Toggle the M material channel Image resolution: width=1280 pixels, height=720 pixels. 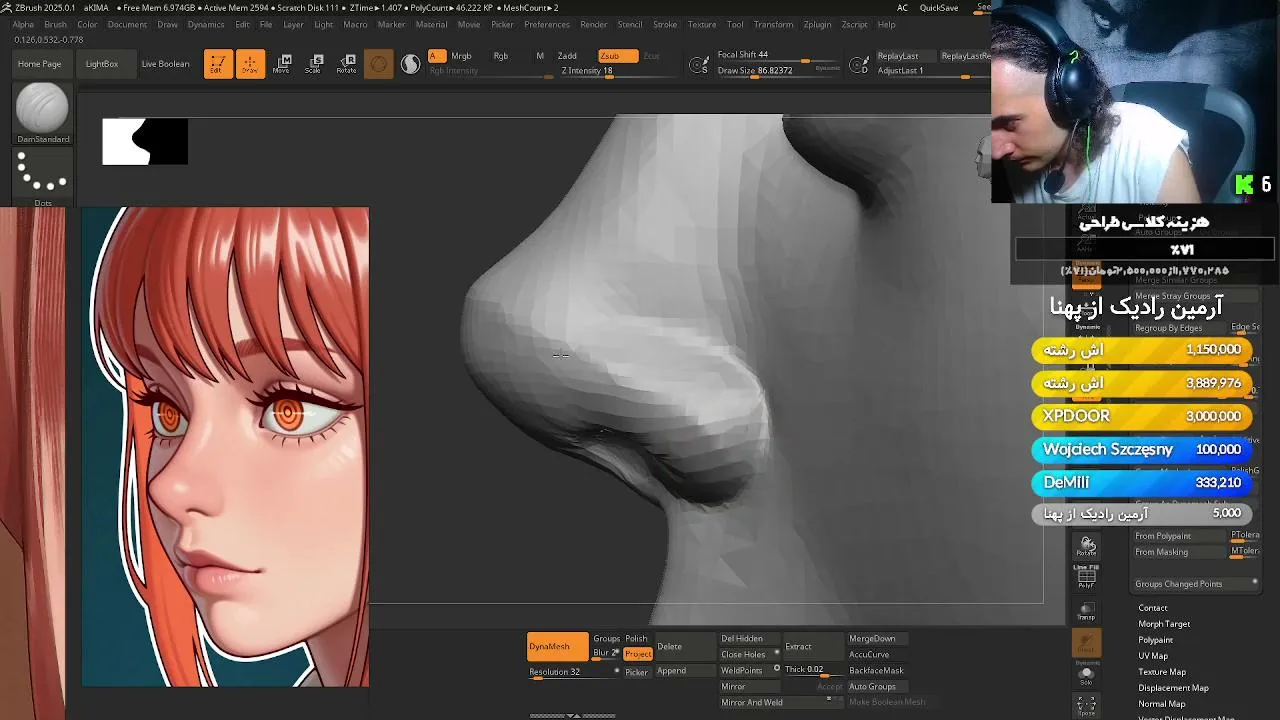(x=540, y=56)
